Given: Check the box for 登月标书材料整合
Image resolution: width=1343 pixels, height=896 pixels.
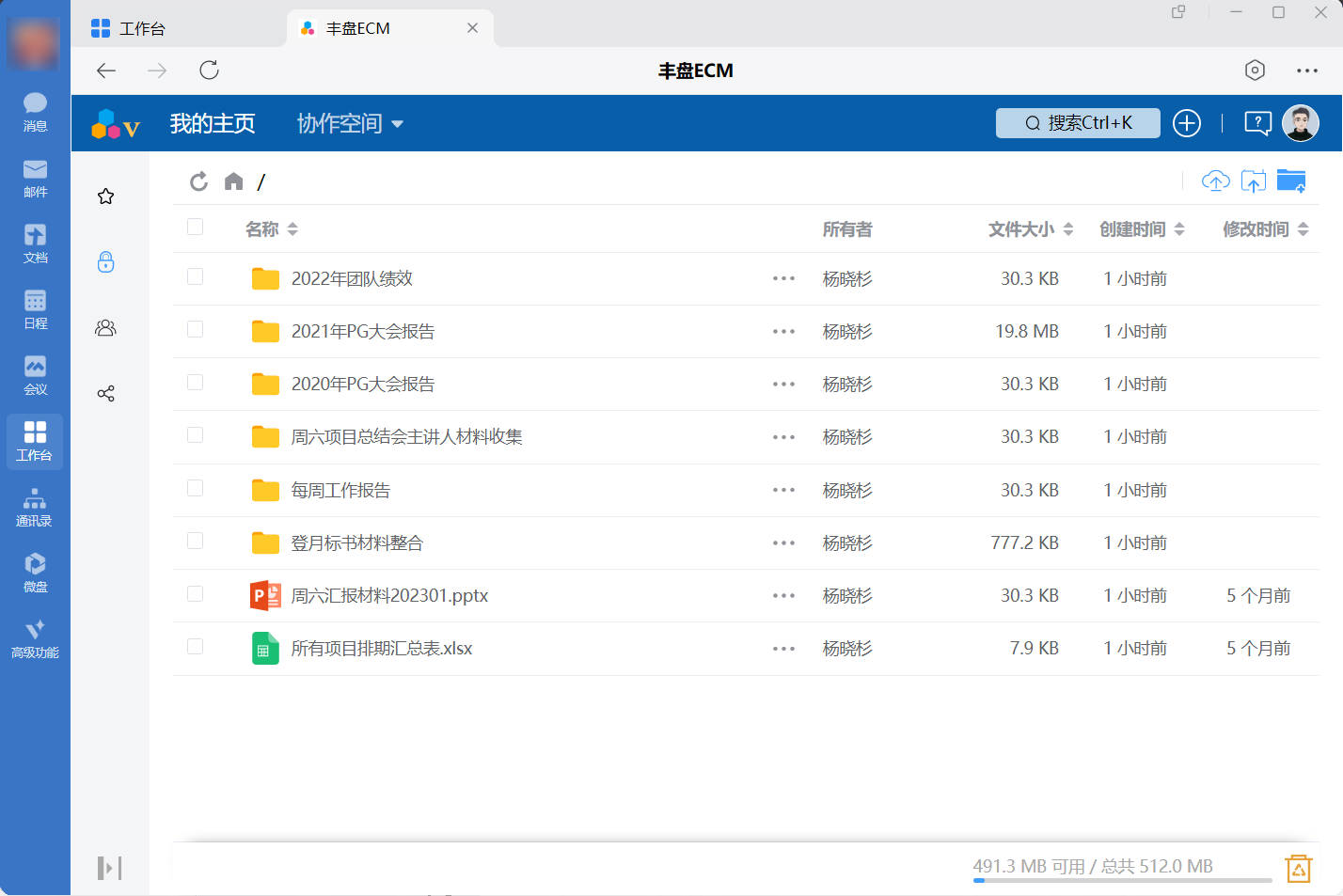Looking at the screenshot, I should (x=195, y=541).
